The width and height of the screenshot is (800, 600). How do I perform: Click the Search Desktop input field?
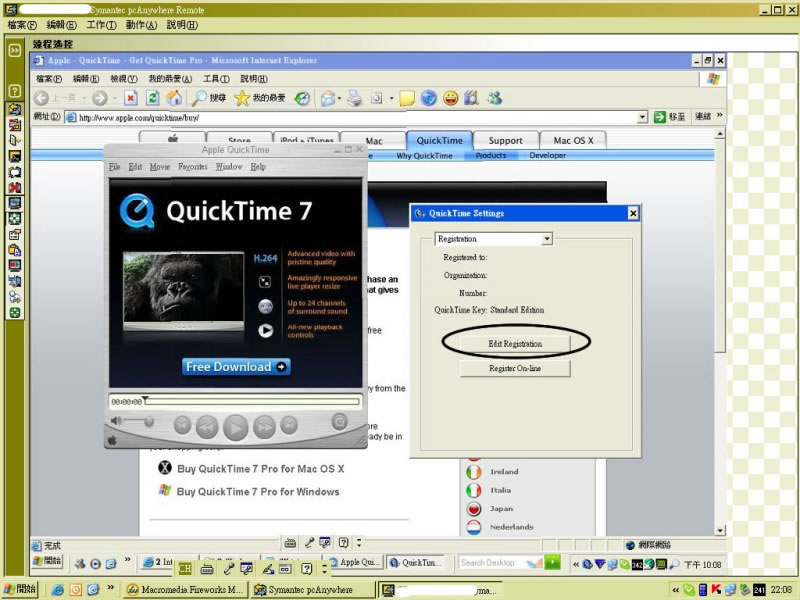492,563
